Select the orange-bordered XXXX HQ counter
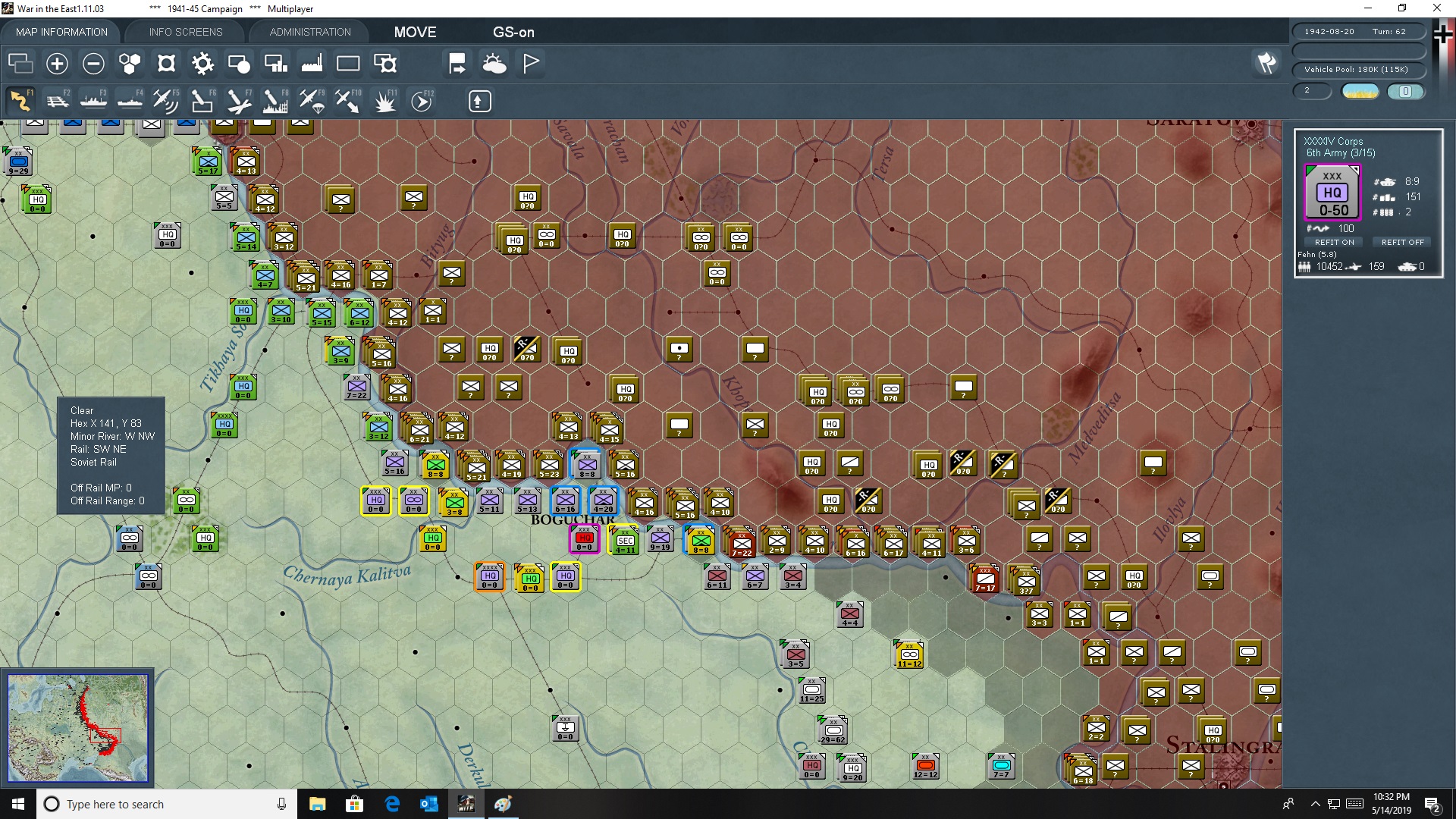The width and height of the screenshot is (1456, 819). coord(490,576)
